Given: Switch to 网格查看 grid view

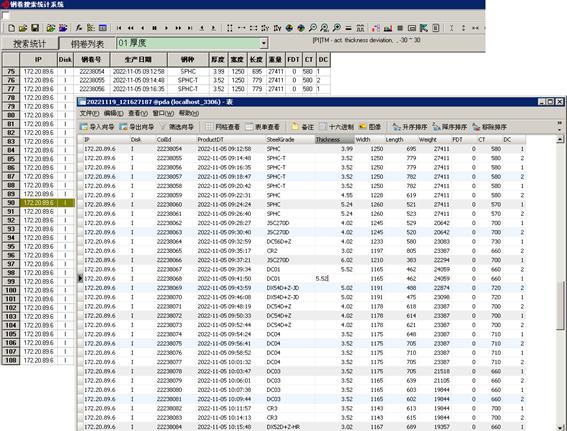Looking at the screenshot, I should pyautogui.click(x=222, y=127).
